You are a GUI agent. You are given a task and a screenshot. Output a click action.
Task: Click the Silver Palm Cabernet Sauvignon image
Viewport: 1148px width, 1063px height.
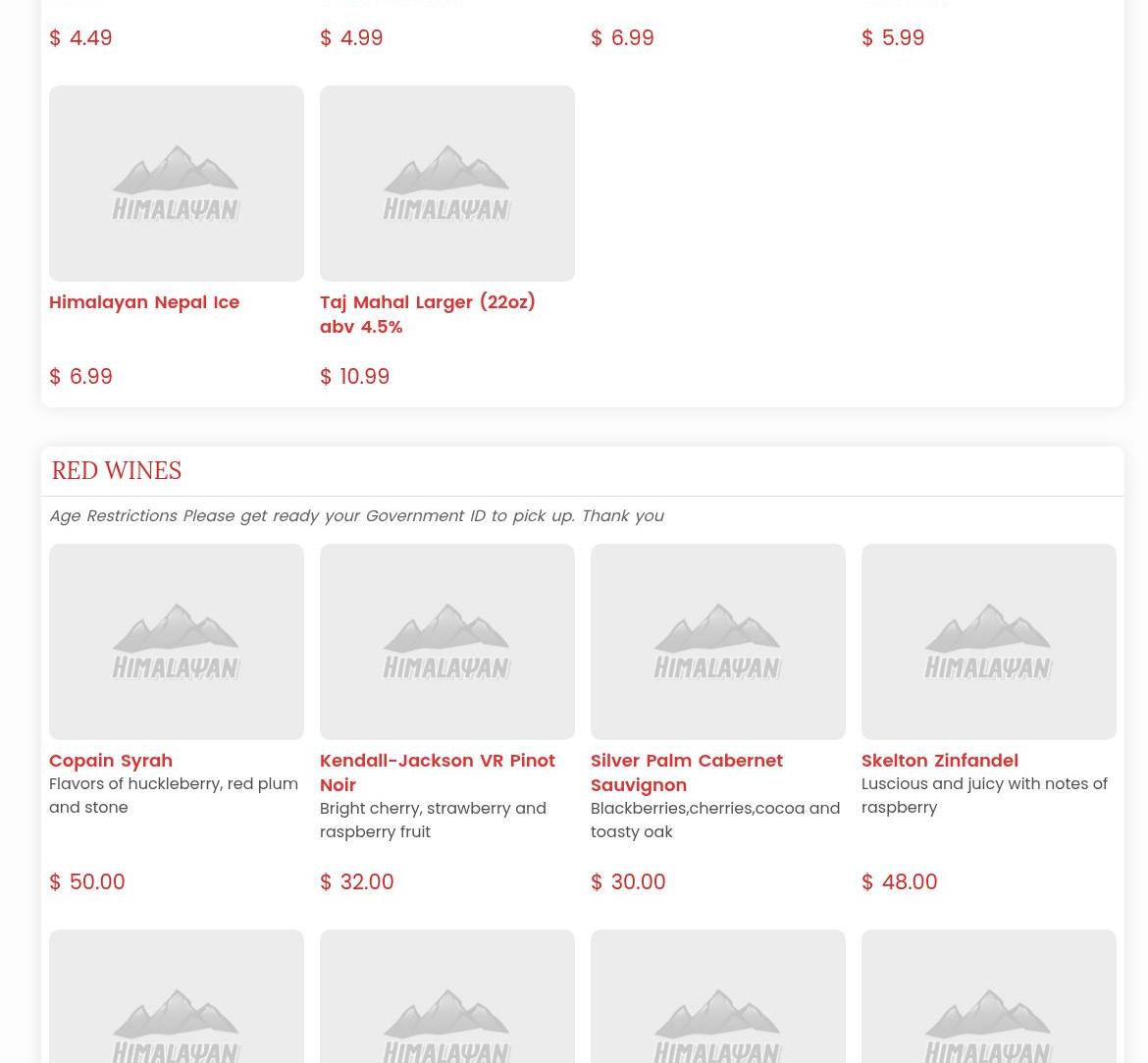point(717,641)
